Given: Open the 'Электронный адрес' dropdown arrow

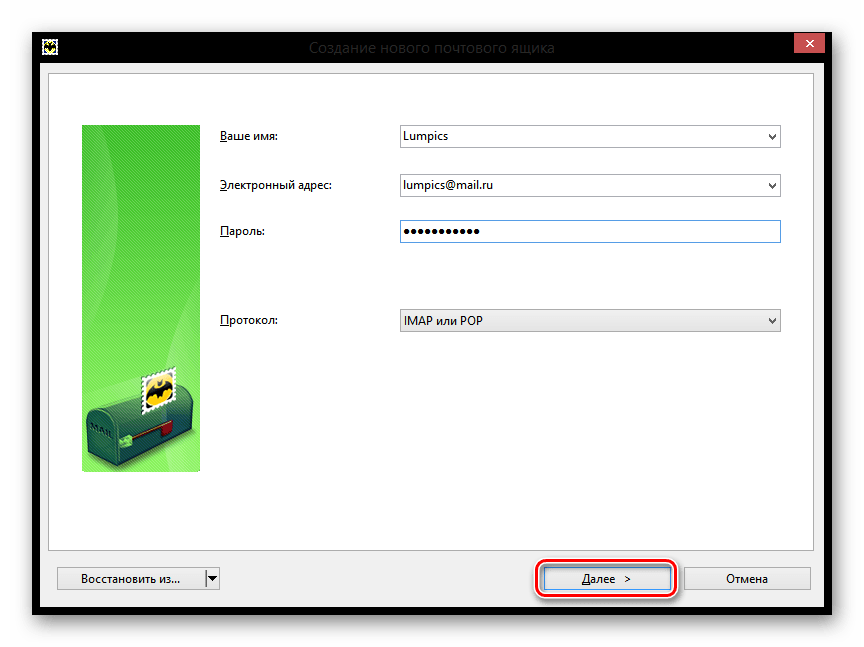Looking at the screenshot, I should click(771, 185).
